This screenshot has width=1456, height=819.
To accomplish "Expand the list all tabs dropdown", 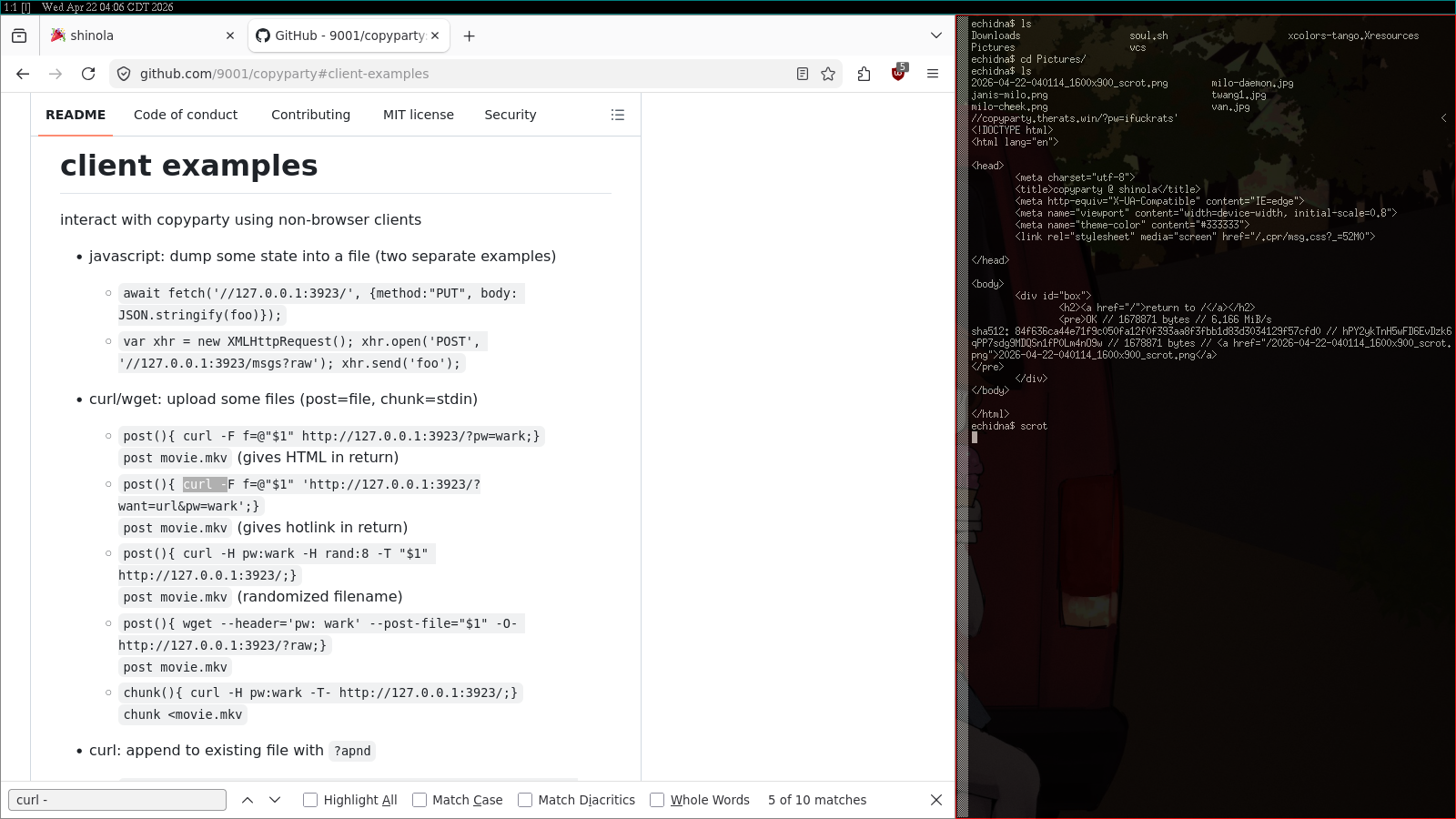I will tap(936, 35).
